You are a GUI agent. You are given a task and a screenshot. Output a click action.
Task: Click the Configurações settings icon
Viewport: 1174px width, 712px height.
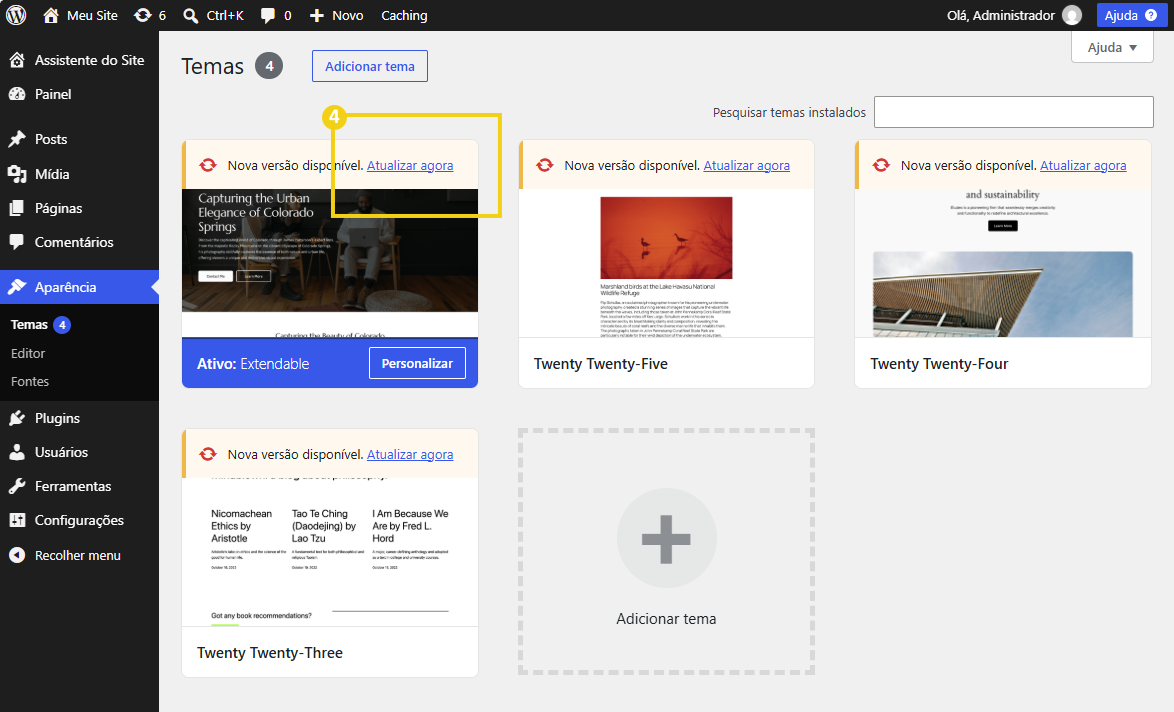pos(16,520)
